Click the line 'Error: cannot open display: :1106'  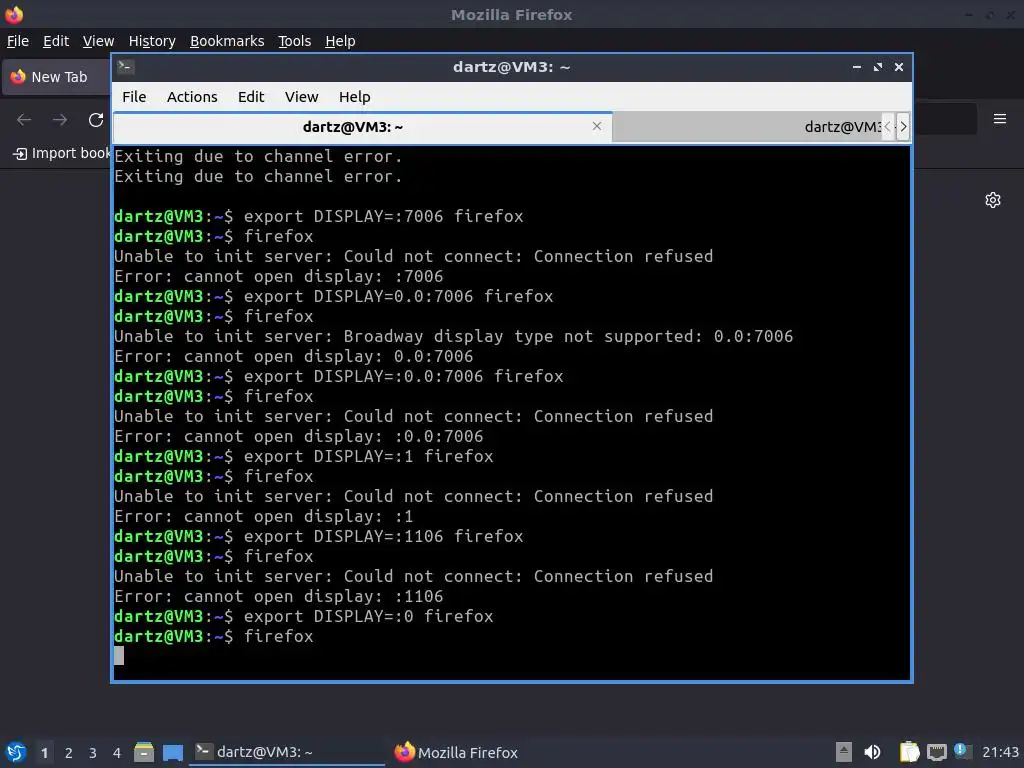click(x=279, y=596)
